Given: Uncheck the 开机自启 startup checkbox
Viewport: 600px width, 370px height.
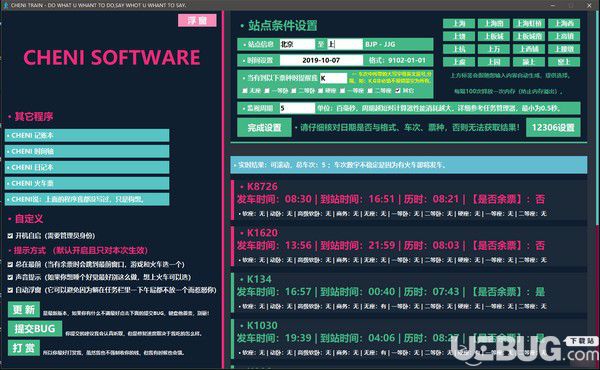Looking at the screenshot, I should 10,236.
